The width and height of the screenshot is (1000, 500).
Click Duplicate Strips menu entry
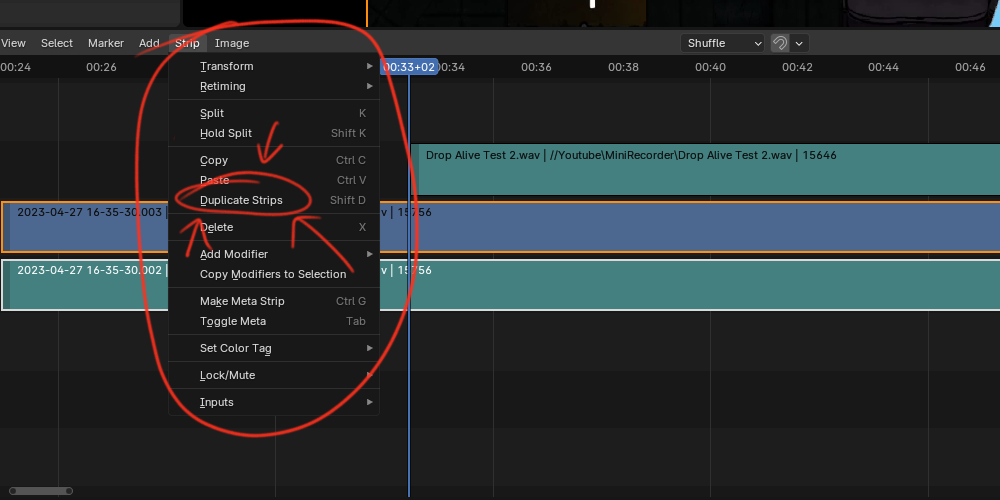tap(274, 200)
